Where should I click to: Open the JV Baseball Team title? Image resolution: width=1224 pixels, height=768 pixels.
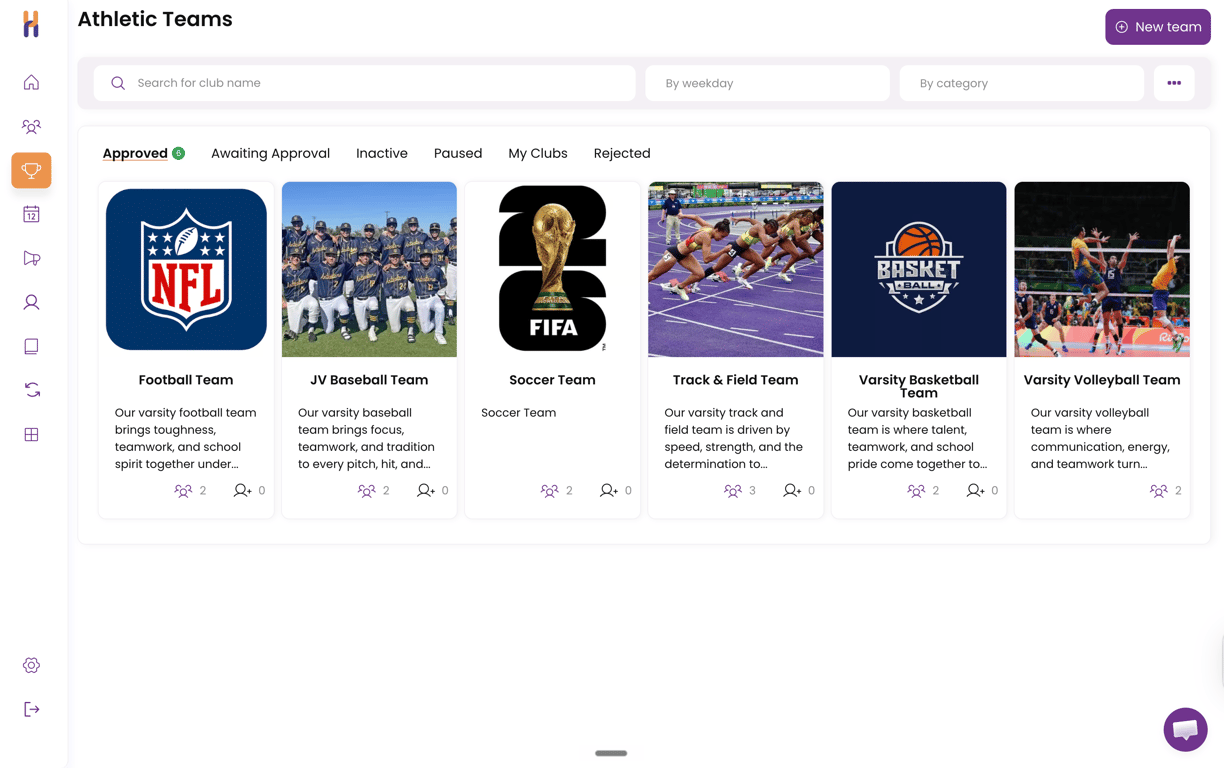pyautogui.click(x=369, y=380)
